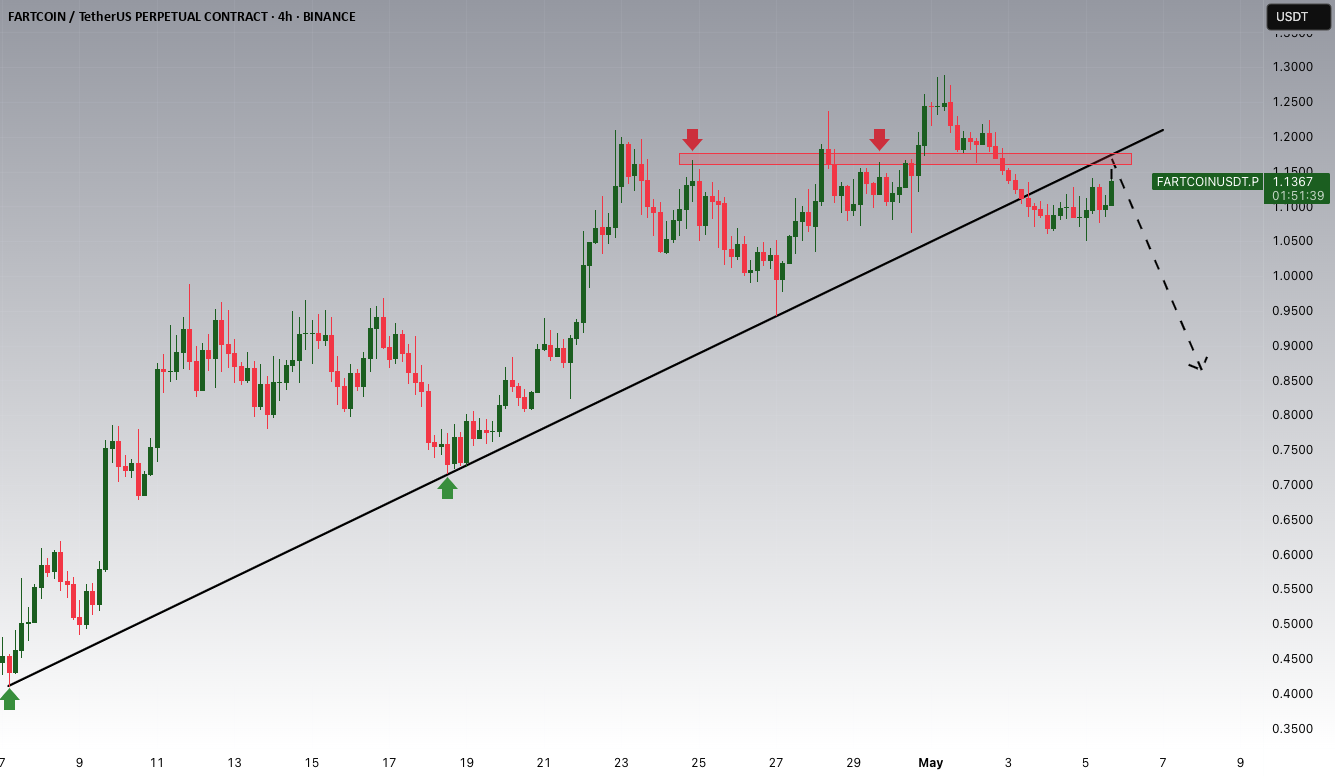This screenshot has height=776, width=1335.
Task: Select arrowhead of dashed projection line
Action: (1199, 364)
